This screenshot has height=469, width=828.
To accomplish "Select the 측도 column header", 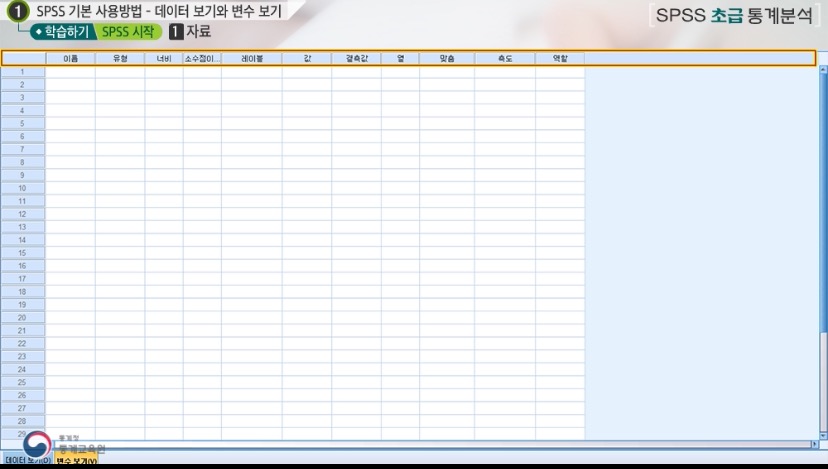I will click(505, 58).
